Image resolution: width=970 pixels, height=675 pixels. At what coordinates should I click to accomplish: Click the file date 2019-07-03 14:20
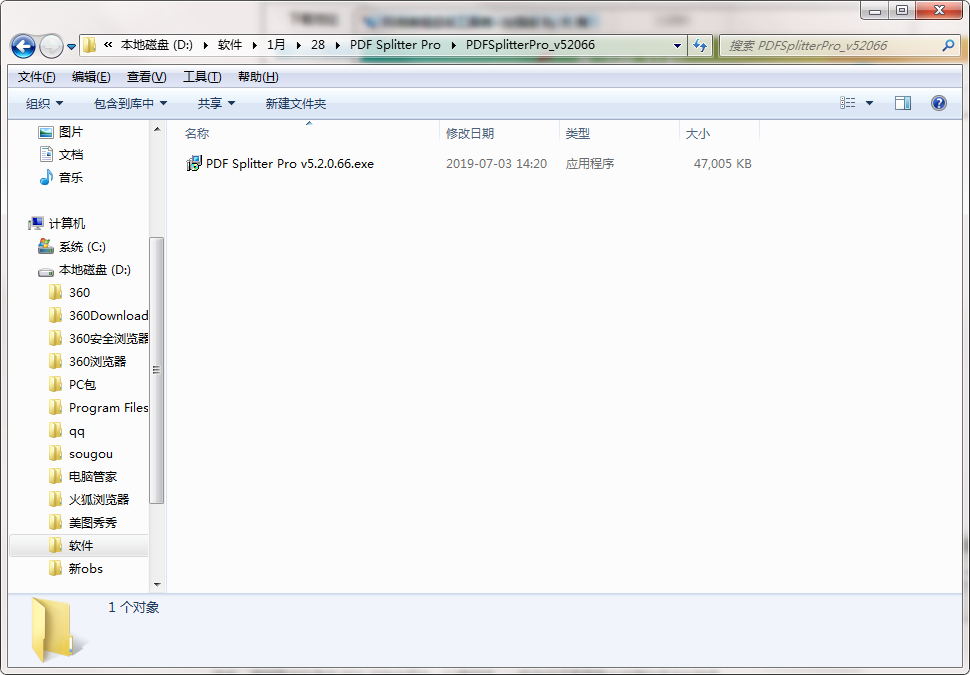click(496, 164)
